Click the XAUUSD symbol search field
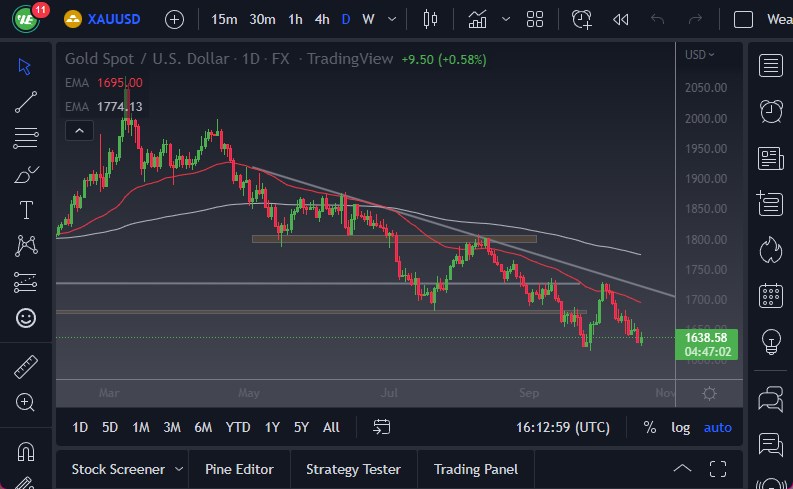 click(112, 19)
